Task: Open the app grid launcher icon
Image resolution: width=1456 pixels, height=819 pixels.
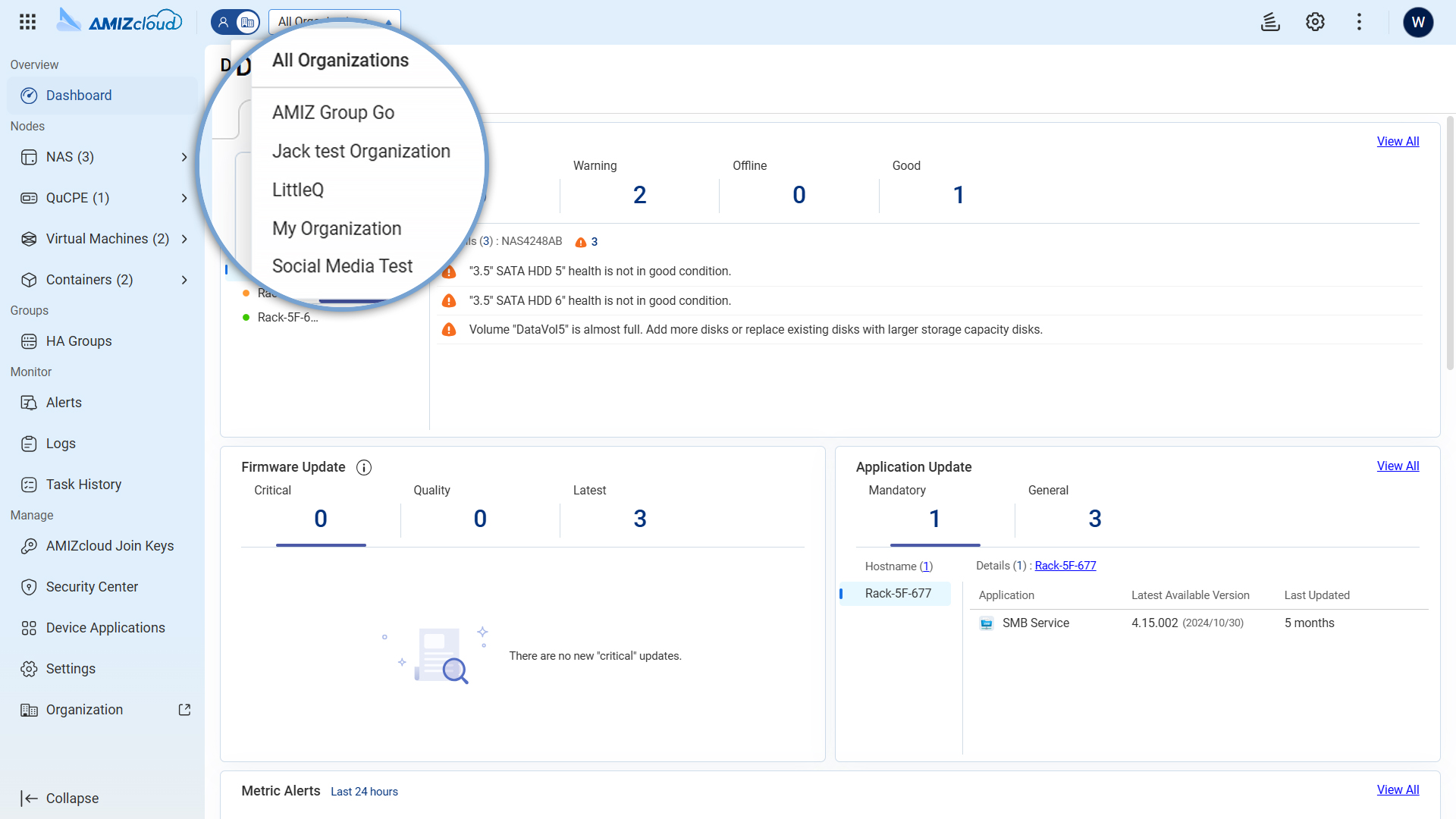Action: pyautogui.click(x=27, y=22)
